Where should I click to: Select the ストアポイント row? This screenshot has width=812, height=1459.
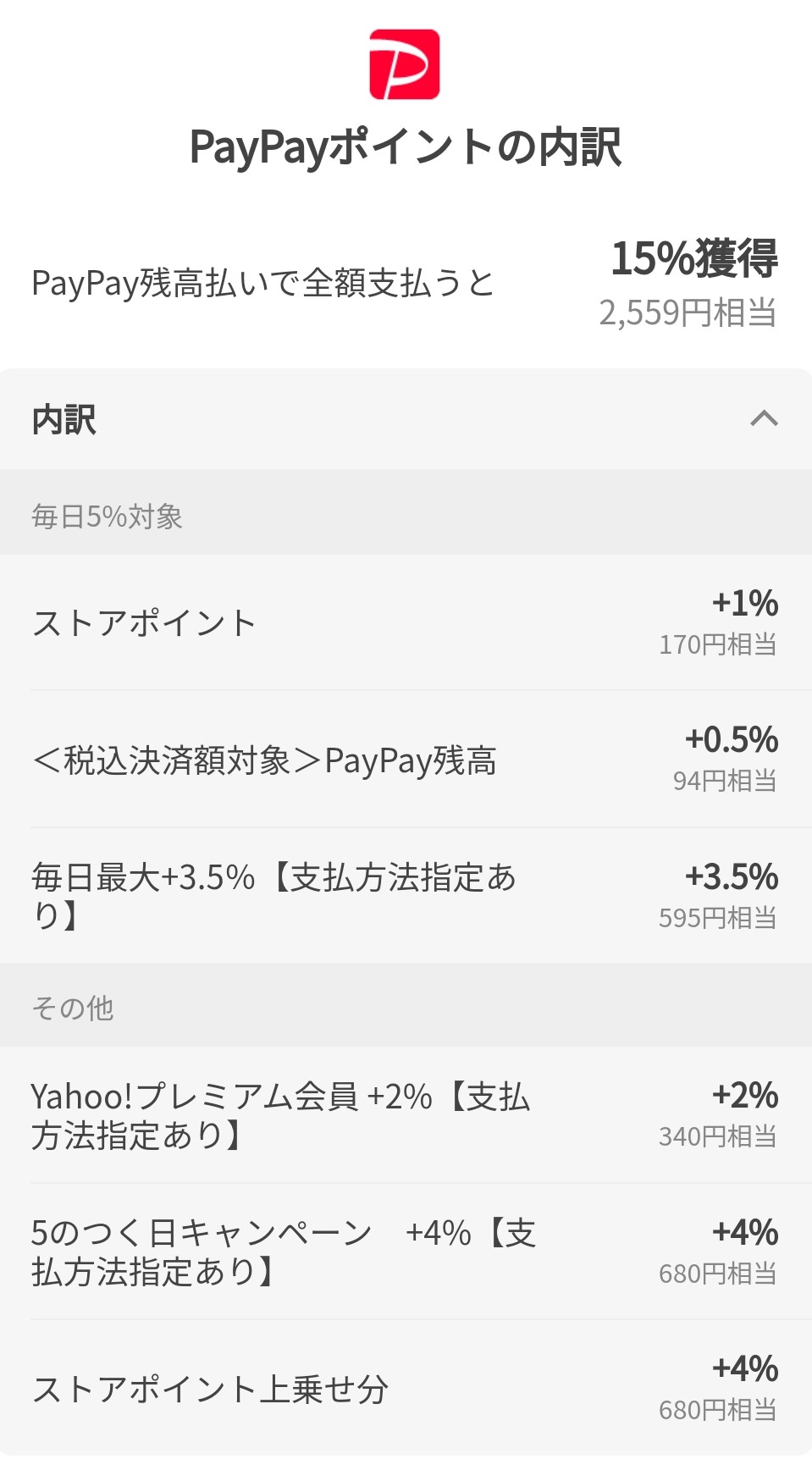144,623
